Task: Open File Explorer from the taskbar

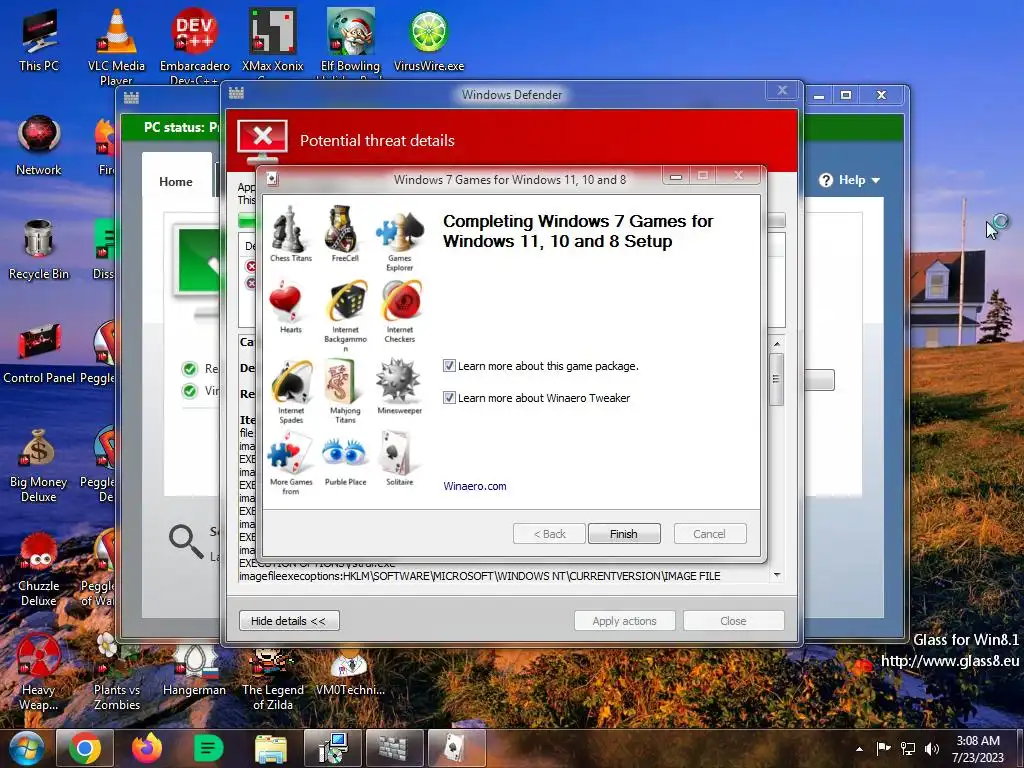Action: click(x=270, y=748)
